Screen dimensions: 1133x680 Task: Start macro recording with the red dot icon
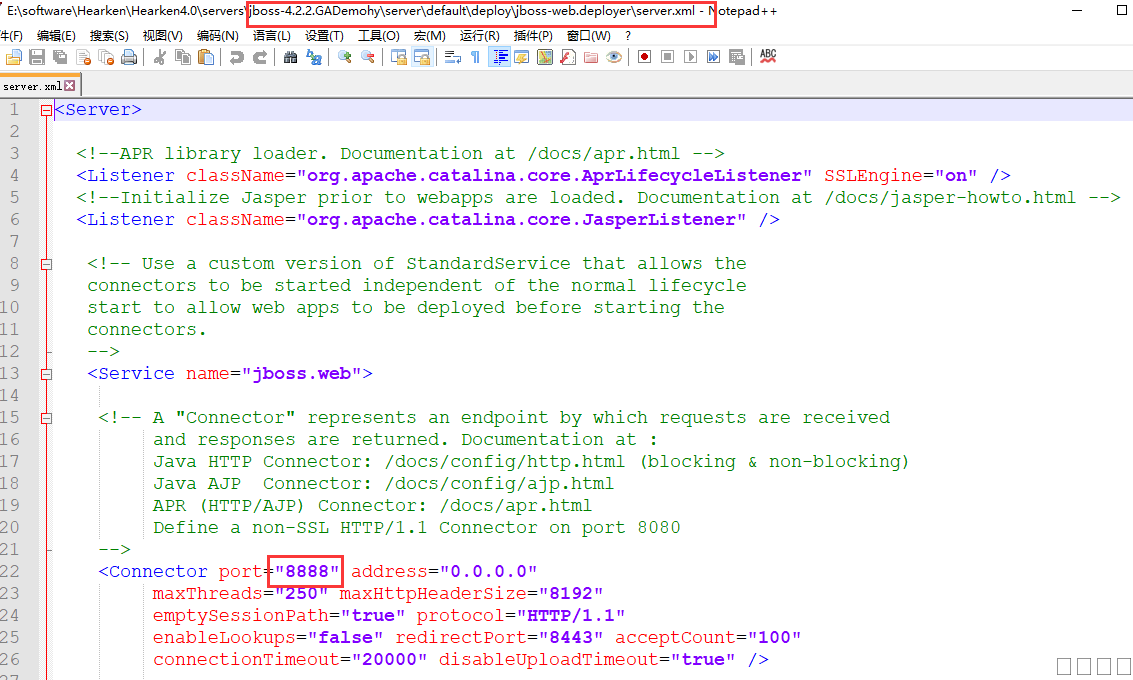[x=644, y=58]
